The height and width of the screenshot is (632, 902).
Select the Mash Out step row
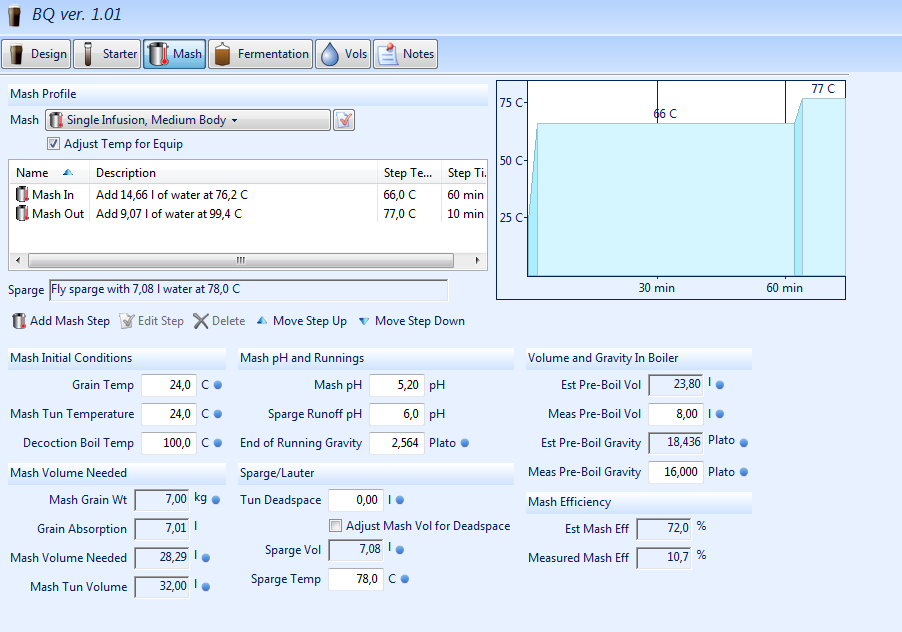(x=58, y=214)
